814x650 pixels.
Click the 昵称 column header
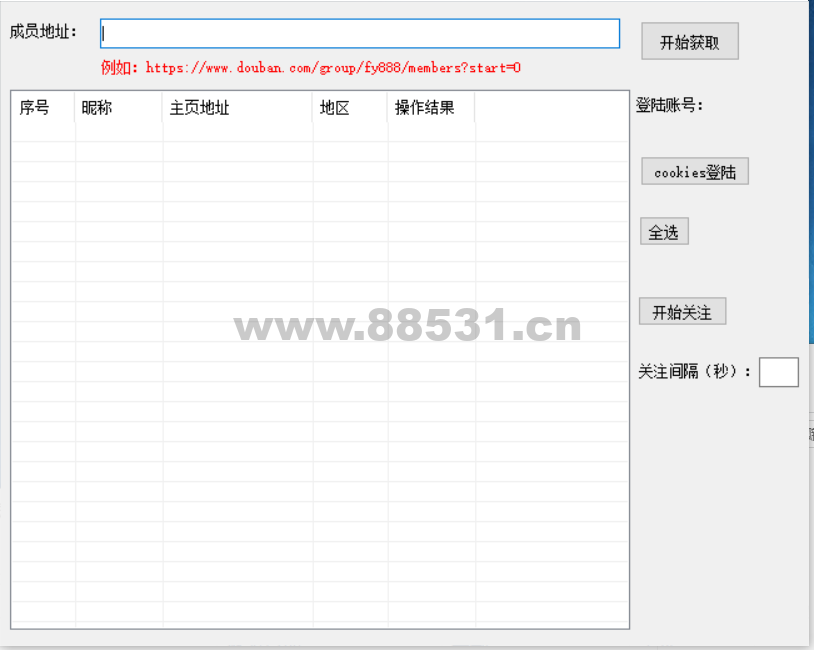coord(119,107)
